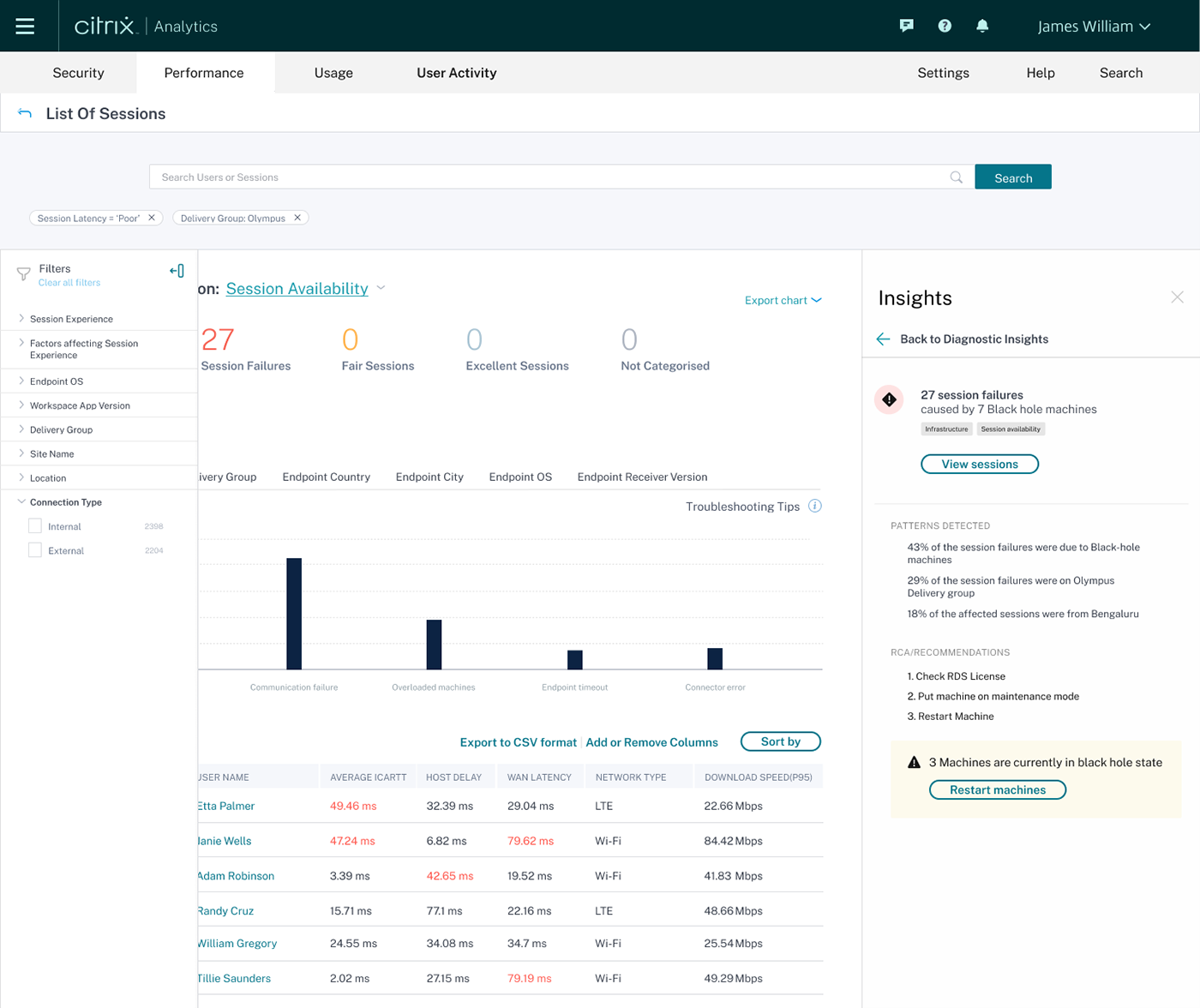Open the hamburger navigation menu
The image size is (1200, 1008).
click(25, 26)
